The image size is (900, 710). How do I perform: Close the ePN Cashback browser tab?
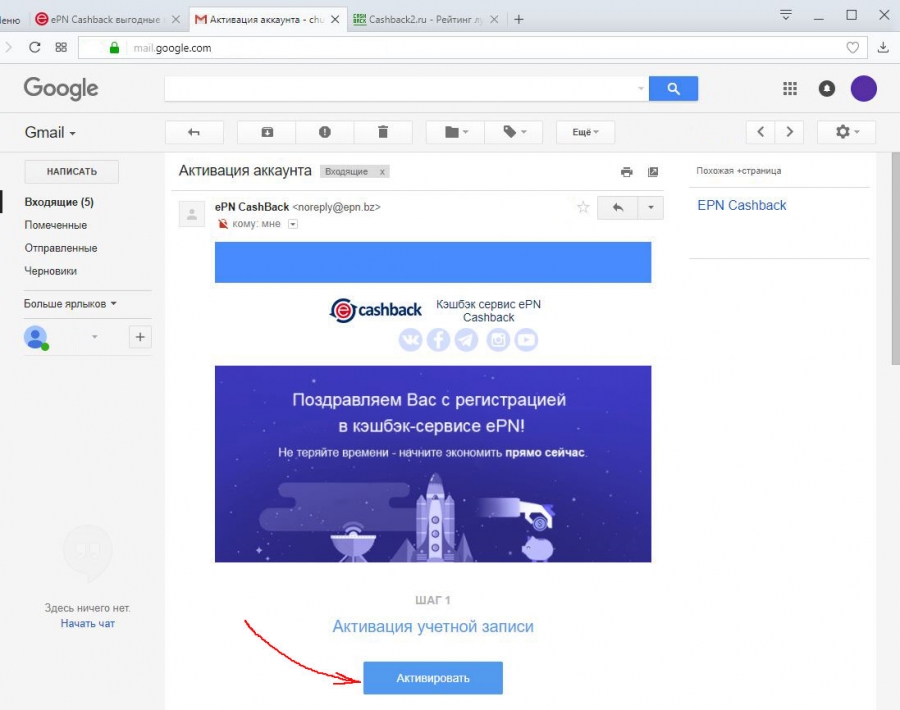coord(176,19)
